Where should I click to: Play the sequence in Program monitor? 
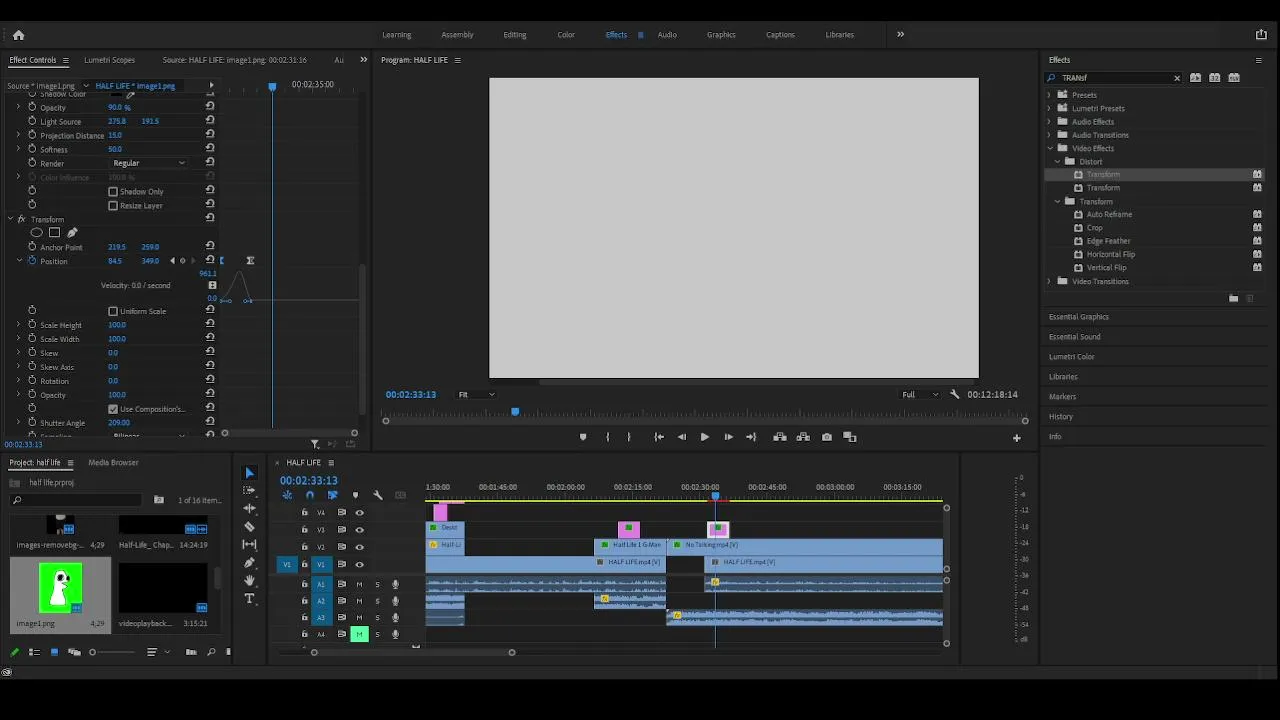(704, 437)
